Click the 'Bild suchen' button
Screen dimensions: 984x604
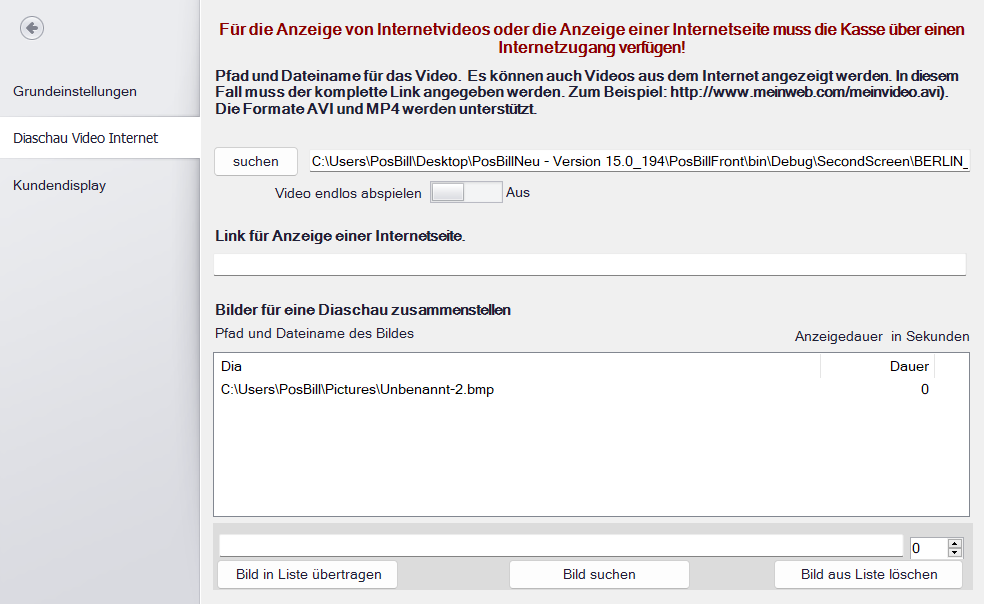[x=599, y=574]
